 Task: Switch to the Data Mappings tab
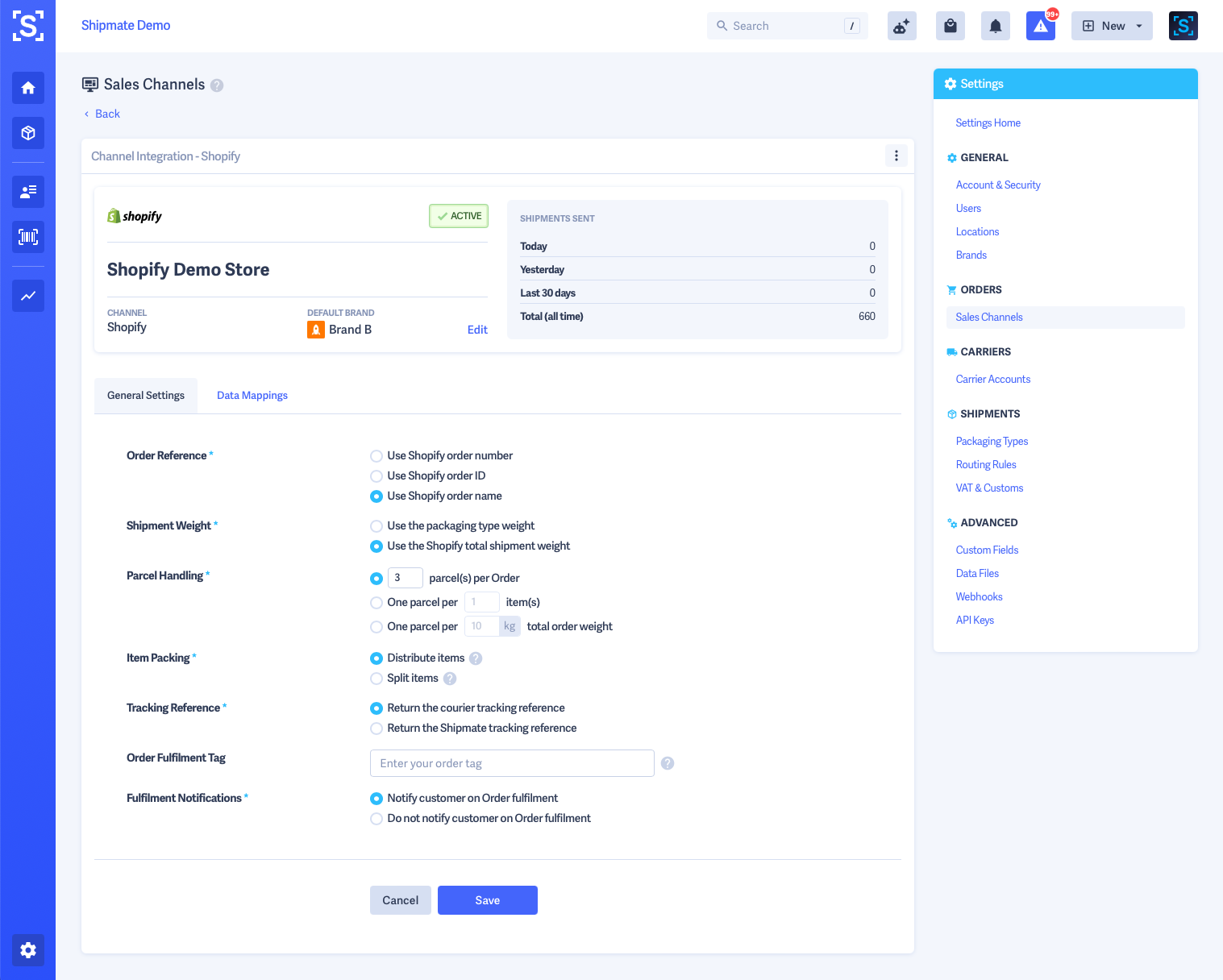252,395
